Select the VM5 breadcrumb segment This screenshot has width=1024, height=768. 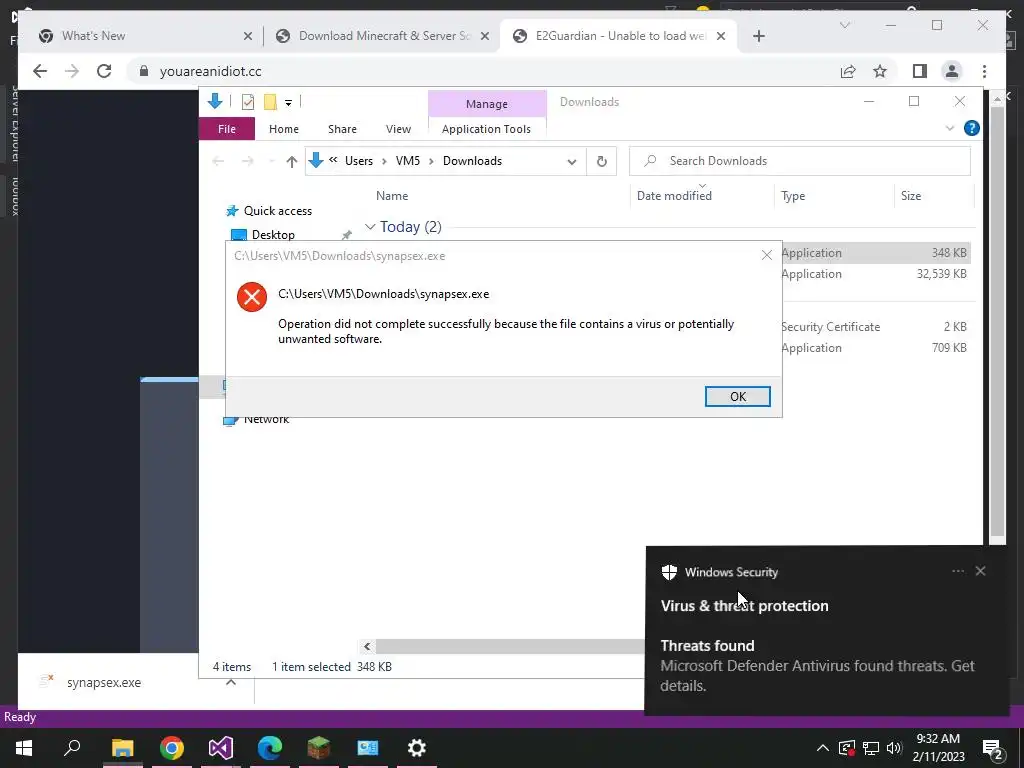point(408,161)
